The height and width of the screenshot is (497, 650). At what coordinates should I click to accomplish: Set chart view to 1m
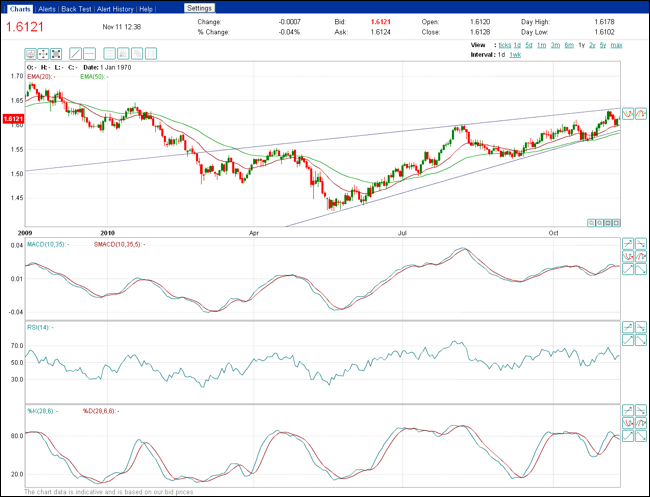541,45
